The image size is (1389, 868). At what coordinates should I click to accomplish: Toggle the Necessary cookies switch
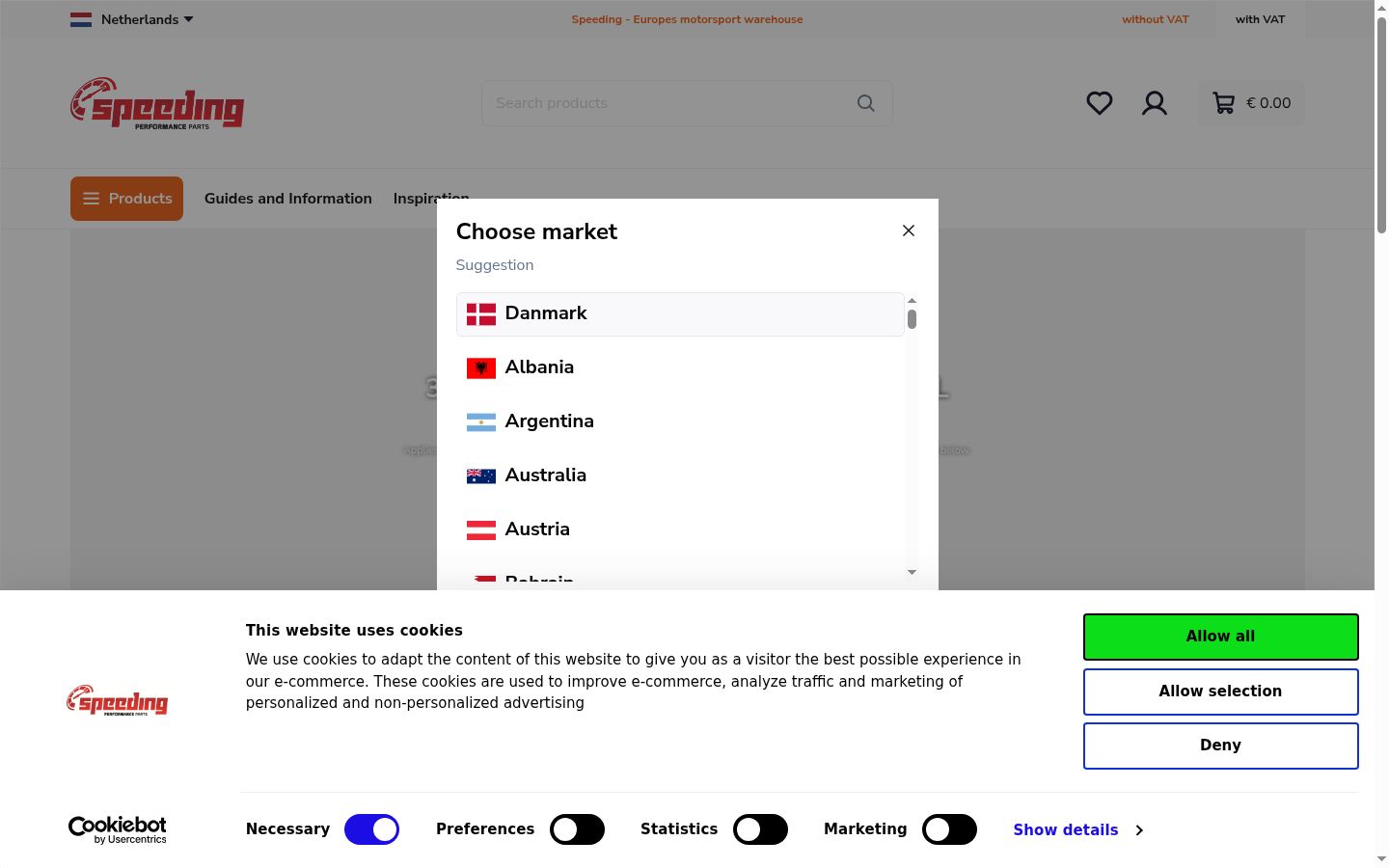372,829
